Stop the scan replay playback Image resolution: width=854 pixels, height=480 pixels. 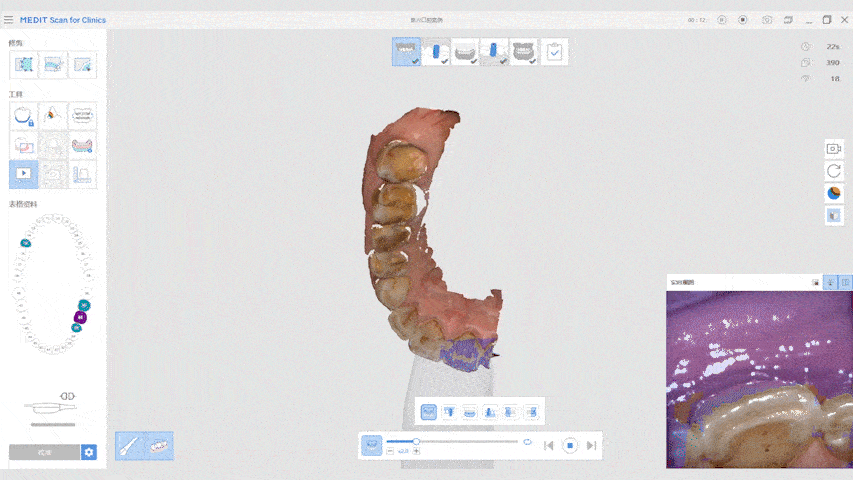point(570,445)
